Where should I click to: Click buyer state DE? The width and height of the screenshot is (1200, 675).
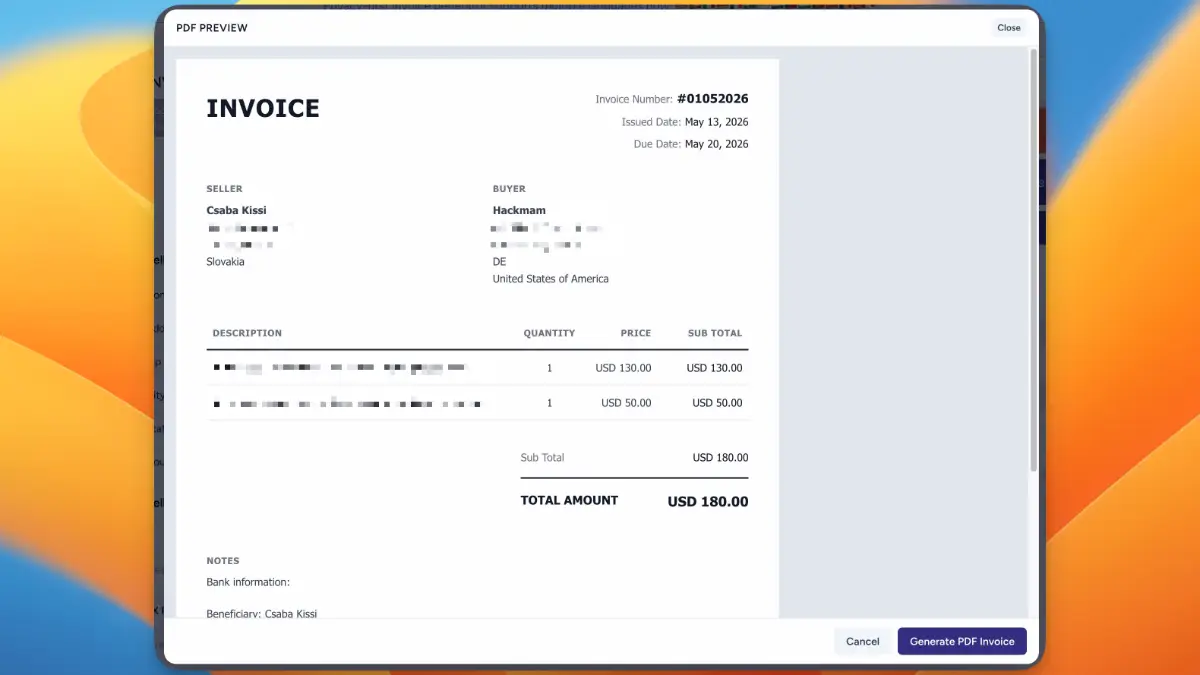(x=499, y=262)
